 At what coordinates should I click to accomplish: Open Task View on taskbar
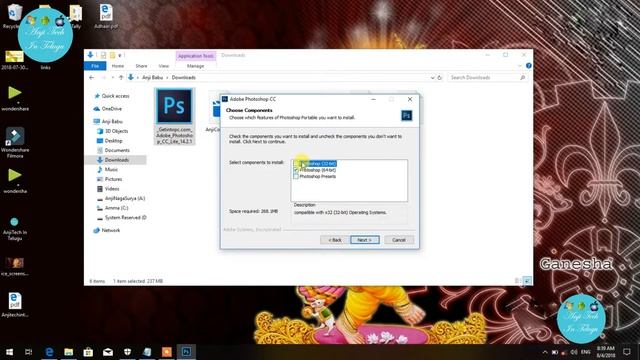(x=29, y=352)
